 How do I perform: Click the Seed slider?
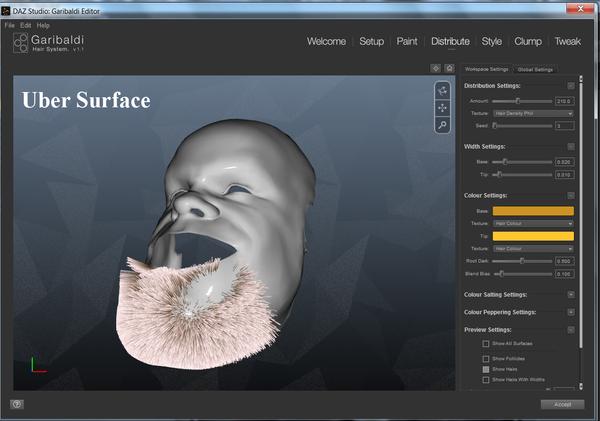[x=522, y=126]
